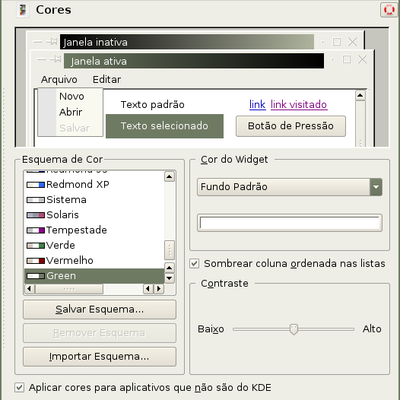Click the blue link in preview
This screenshot has width=400, height=400.
tap(257, 105)
